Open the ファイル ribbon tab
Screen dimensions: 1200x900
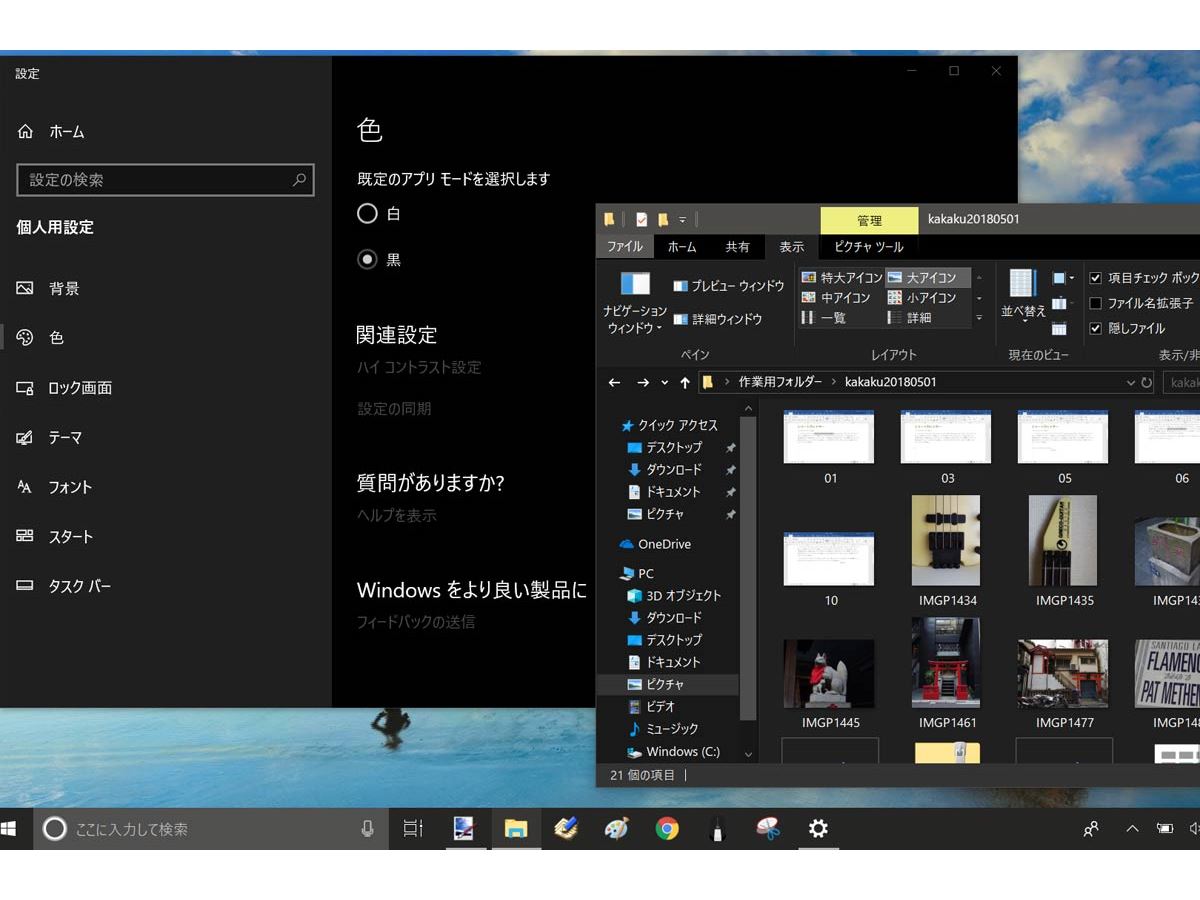point(625,247)
